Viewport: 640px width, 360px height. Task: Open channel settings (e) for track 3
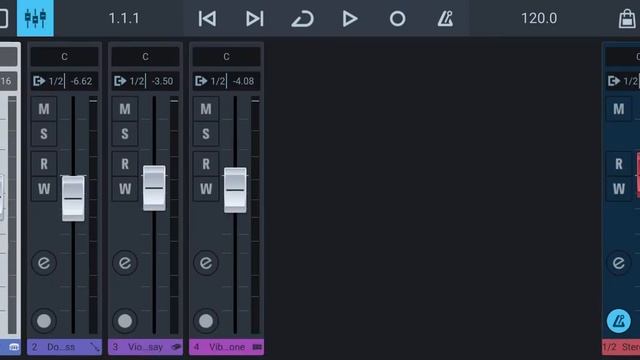pyautogui.click(x=125, y=263)
